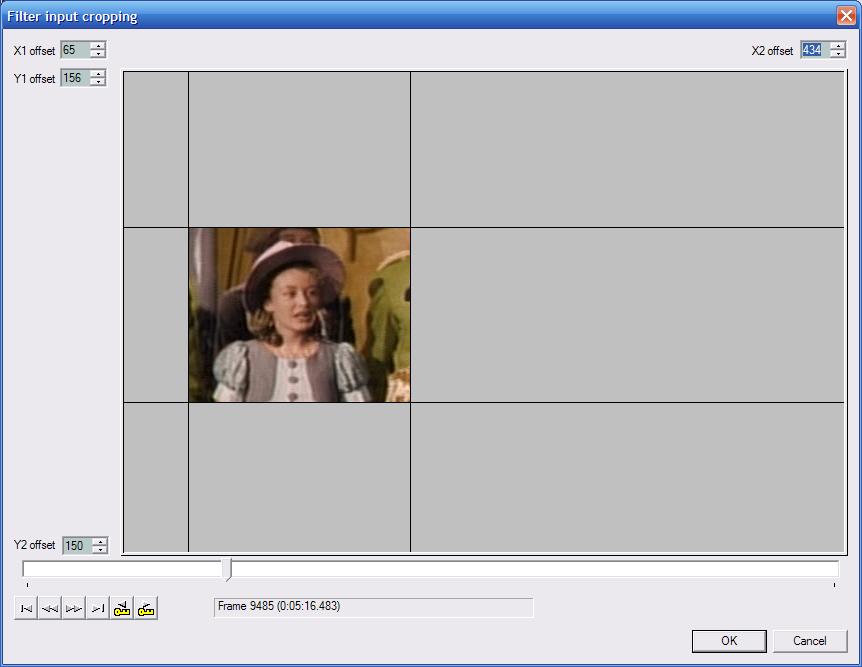The image size is (862, 667).
Task: Cancel the cropping dialog
Action: tap(810, 641)
